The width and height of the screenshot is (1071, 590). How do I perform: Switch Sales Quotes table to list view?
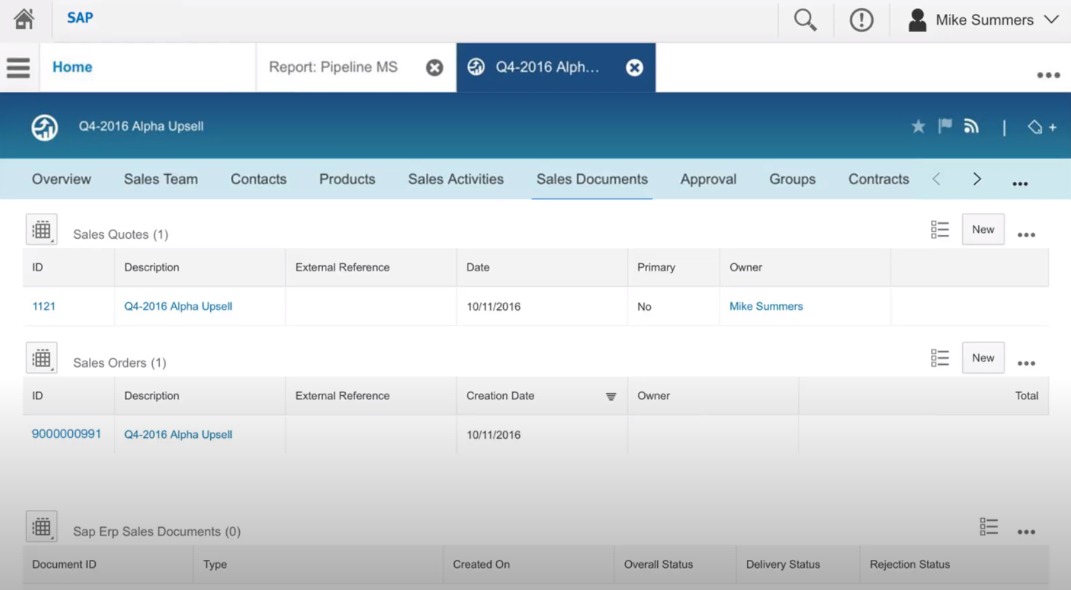[940, 229]
